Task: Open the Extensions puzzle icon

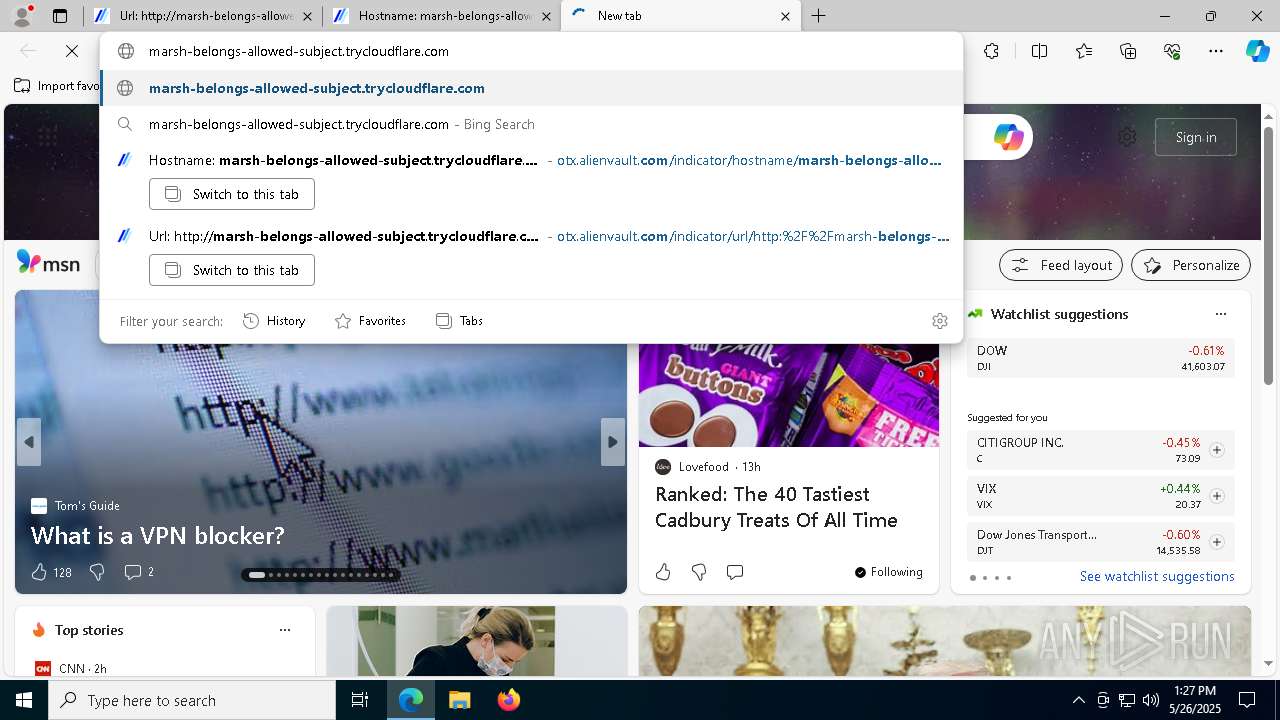Action: point(991,51)
